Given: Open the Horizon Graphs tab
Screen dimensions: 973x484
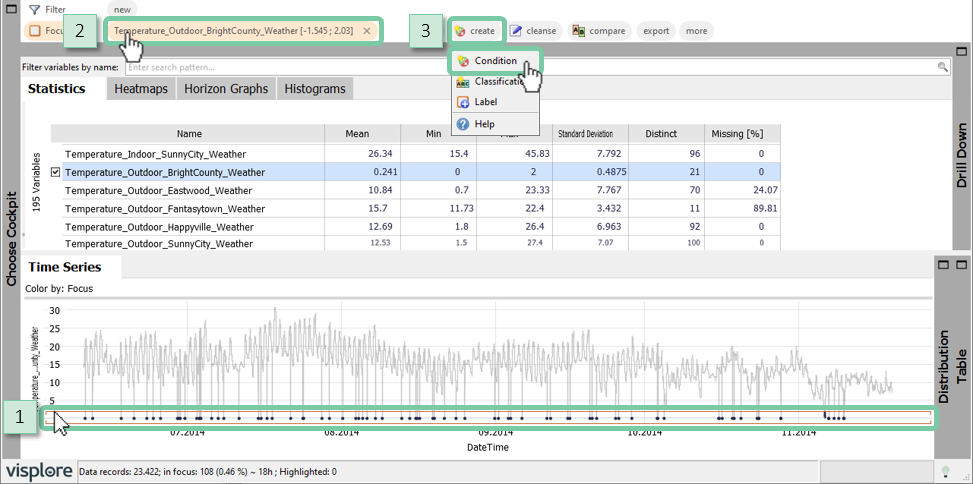Looking at the screenshot, I should coord(225,89).
